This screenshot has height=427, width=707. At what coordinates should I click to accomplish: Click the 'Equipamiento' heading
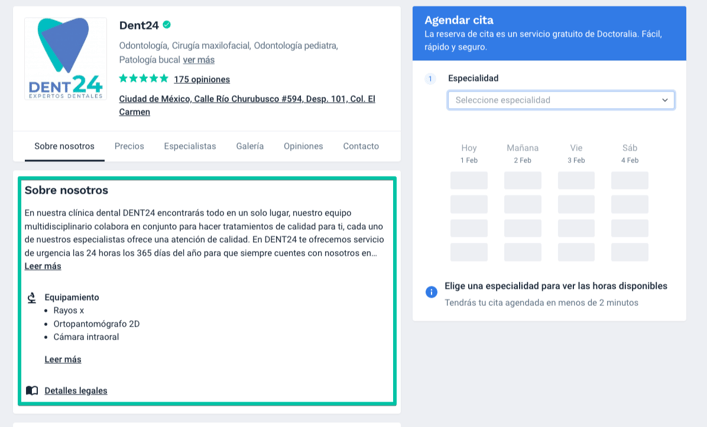point(72,297)
